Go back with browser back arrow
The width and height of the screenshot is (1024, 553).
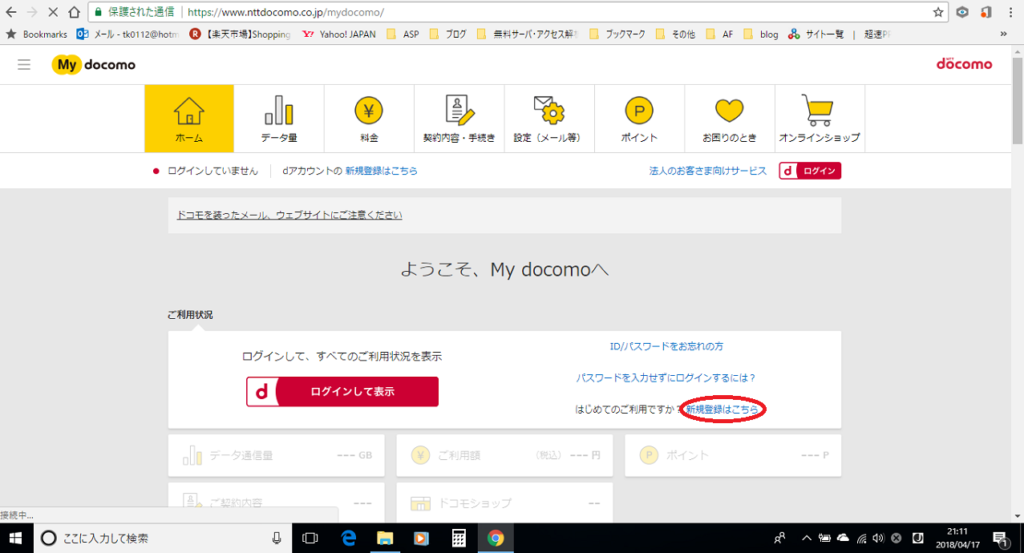11,12
